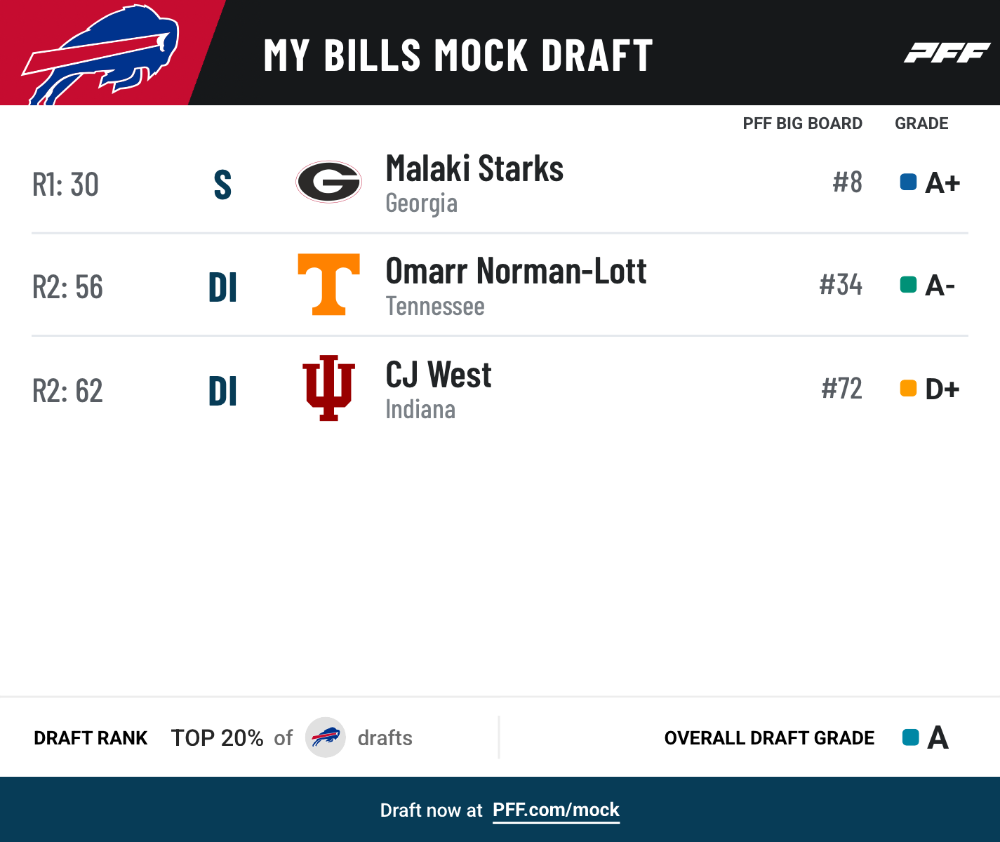This screenshot has height=842, width=1000.
Task: Click the teal overall draft grade swatch
Action: (911, 737)
